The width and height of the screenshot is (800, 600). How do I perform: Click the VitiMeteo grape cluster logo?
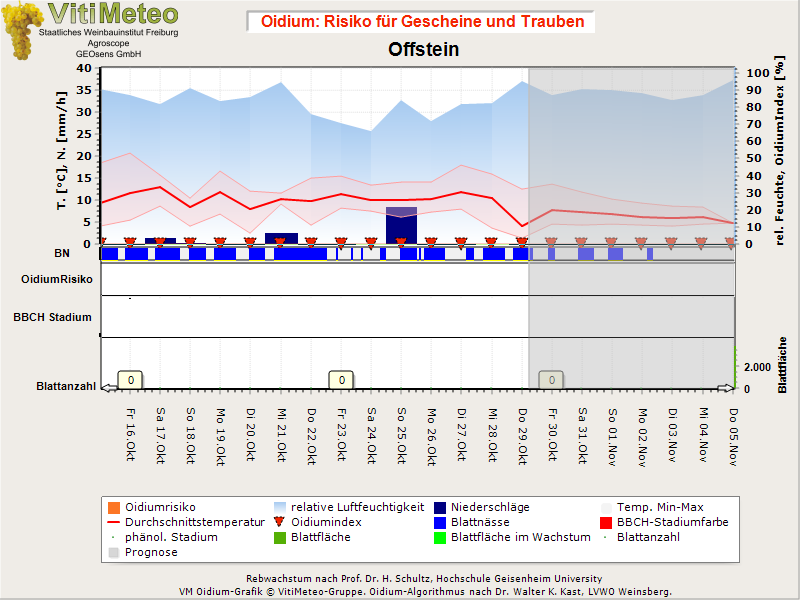21,31
